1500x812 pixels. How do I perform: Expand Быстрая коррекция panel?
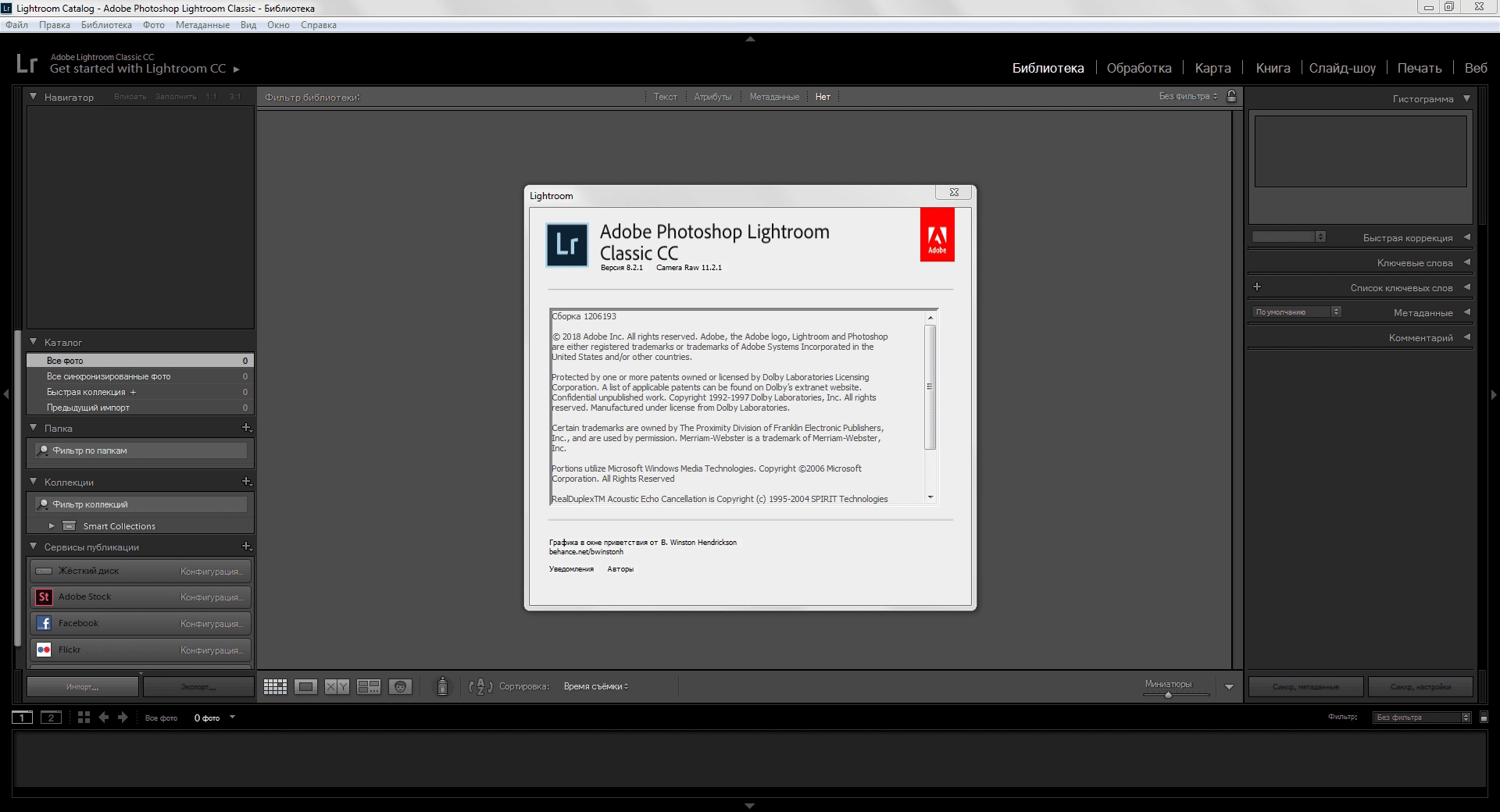point(1466,237)
